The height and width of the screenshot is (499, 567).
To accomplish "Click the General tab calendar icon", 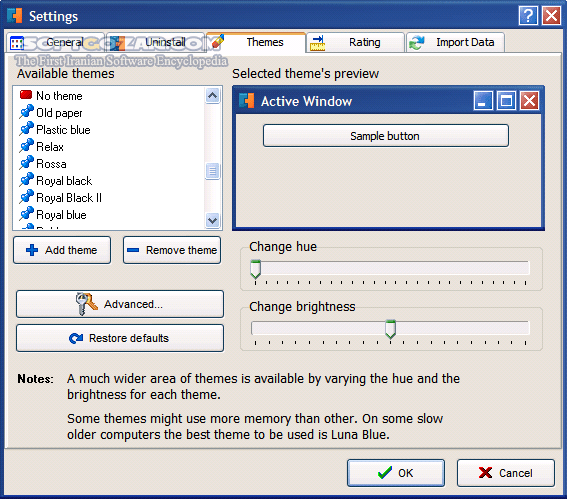I will point(17,43).
